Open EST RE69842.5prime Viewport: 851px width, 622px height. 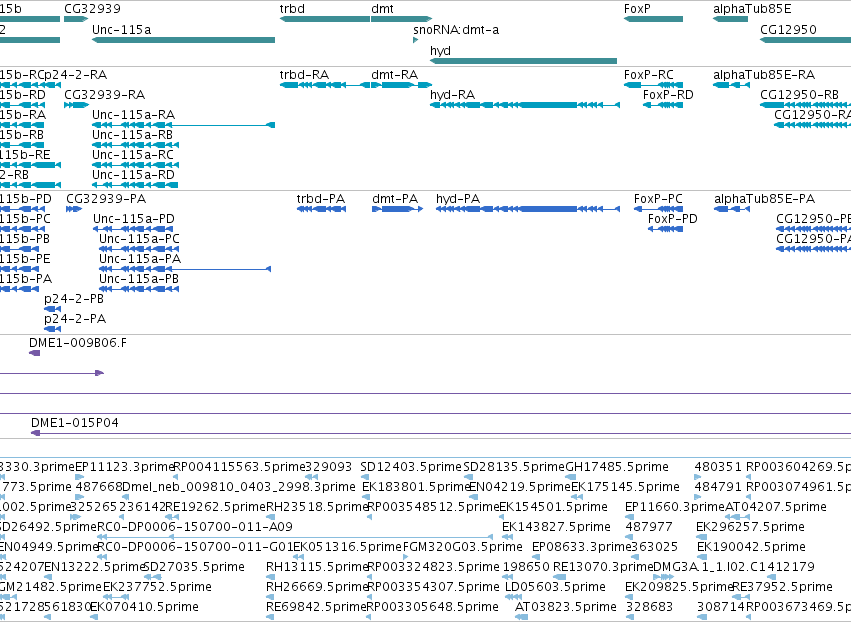[x=317, y=607]
